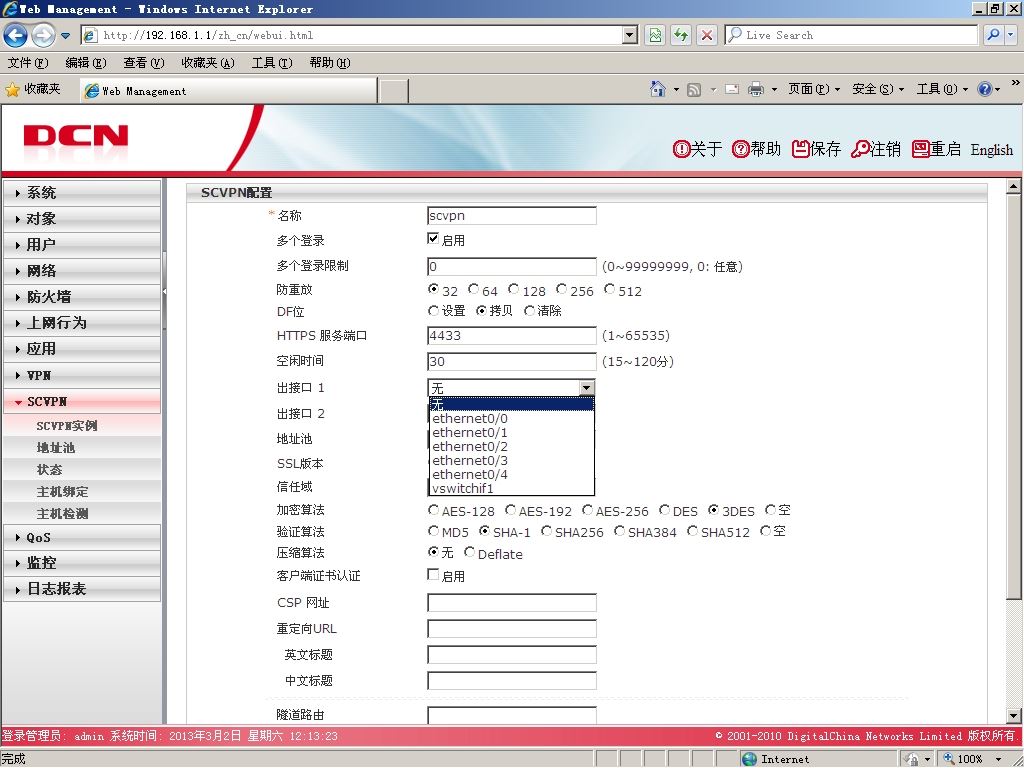1024x768 pixels.
Task: Click the page vertical scrollbar down arrow
Action: pos(1013,716)
